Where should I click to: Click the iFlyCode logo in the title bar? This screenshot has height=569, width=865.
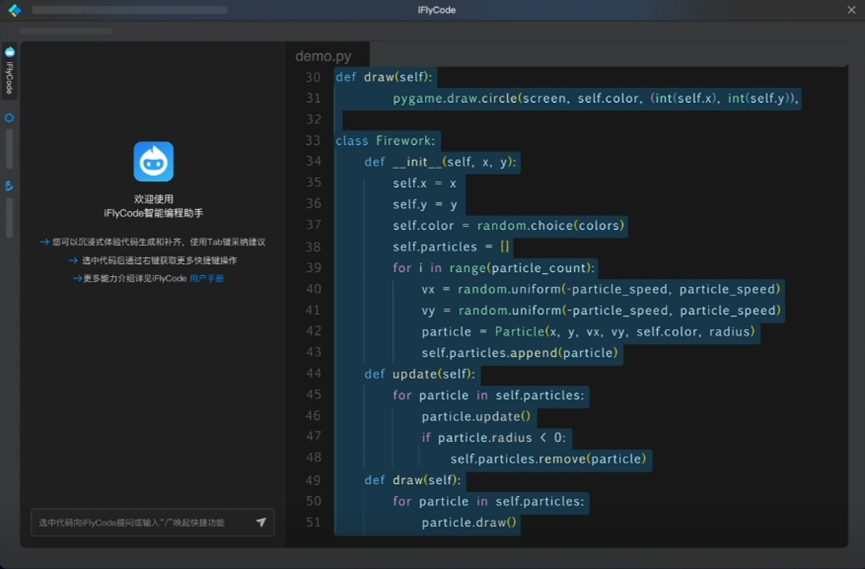point(14,10)
